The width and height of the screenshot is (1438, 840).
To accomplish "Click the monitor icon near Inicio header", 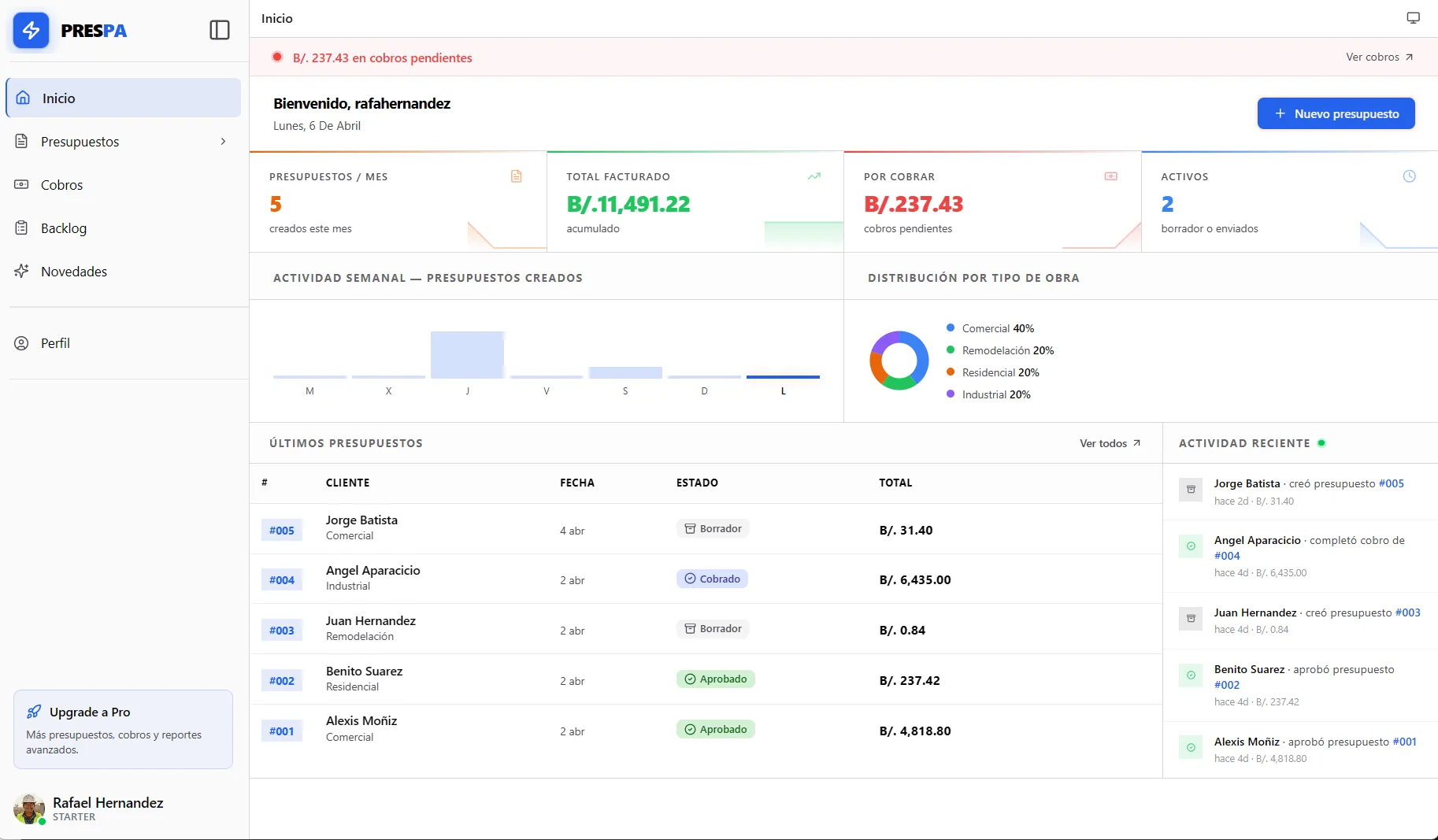I will 1411,17.
